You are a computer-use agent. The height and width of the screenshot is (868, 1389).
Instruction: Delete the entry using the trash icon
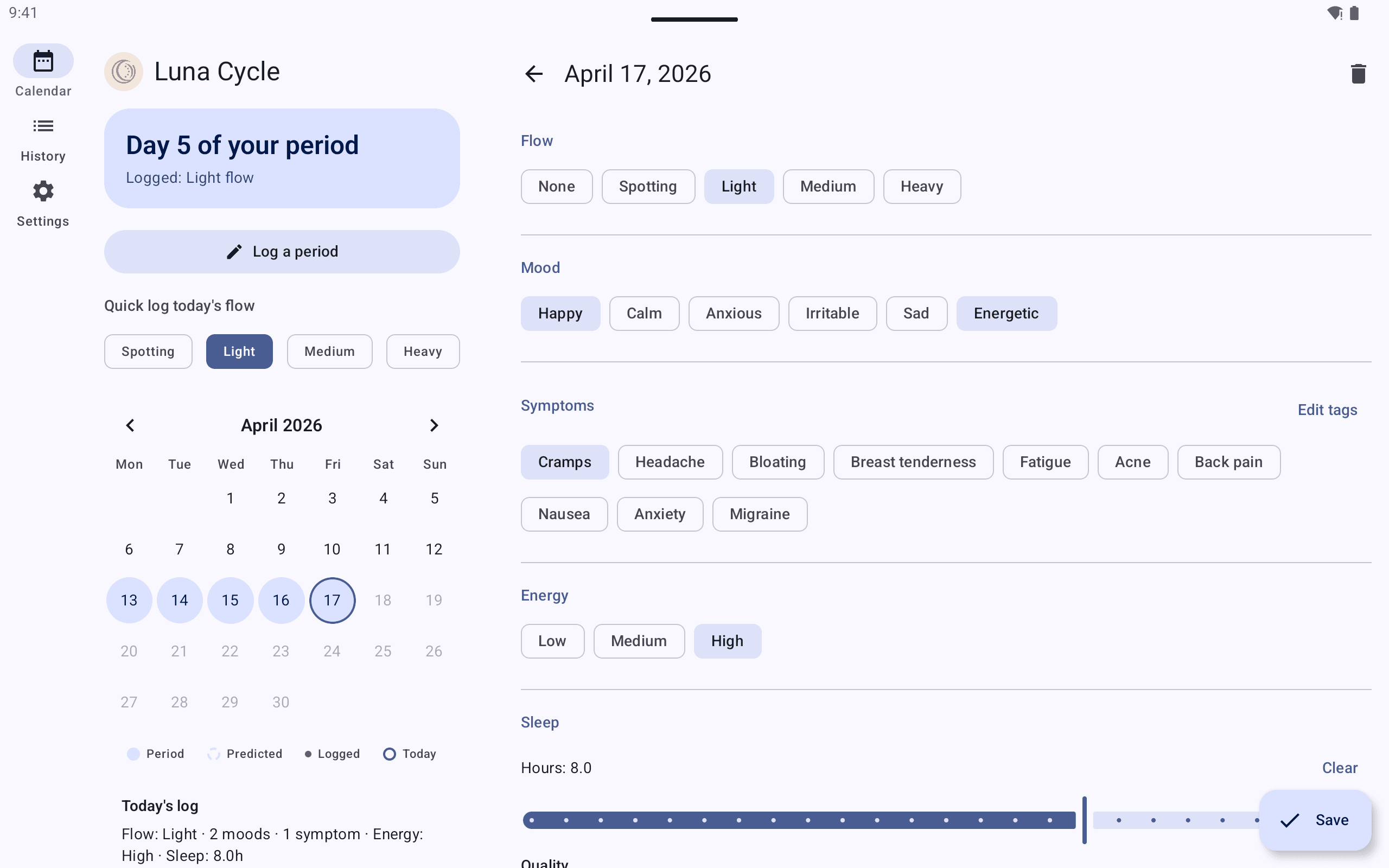(1358, 73)
